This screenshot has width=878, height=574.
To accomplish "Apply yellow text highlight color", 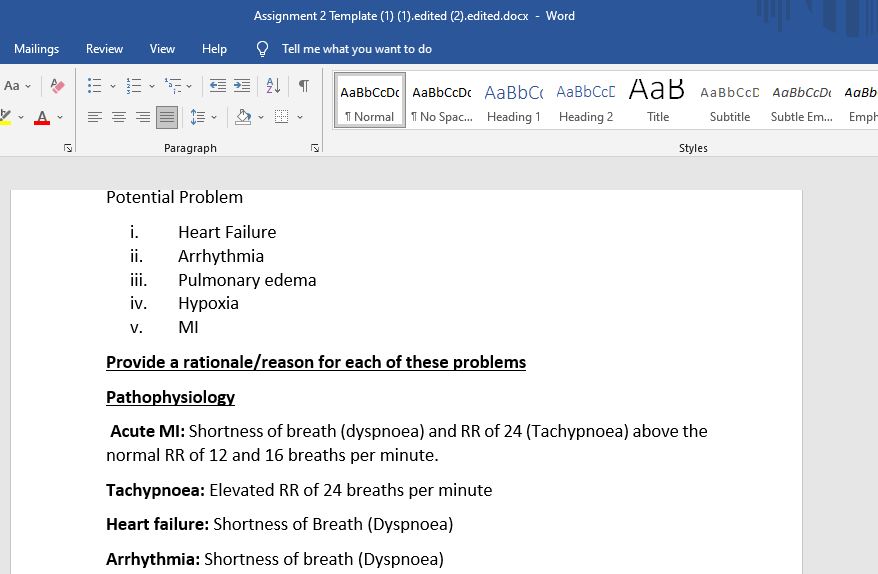I will 6,117.
